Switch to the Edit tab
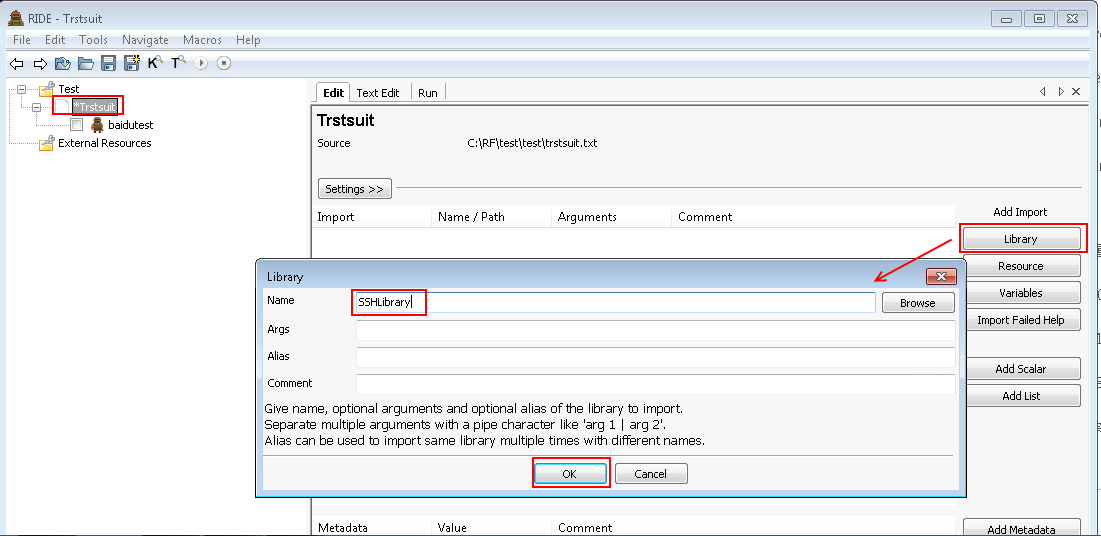1101x536 pixels. click(x=334, y=93)
